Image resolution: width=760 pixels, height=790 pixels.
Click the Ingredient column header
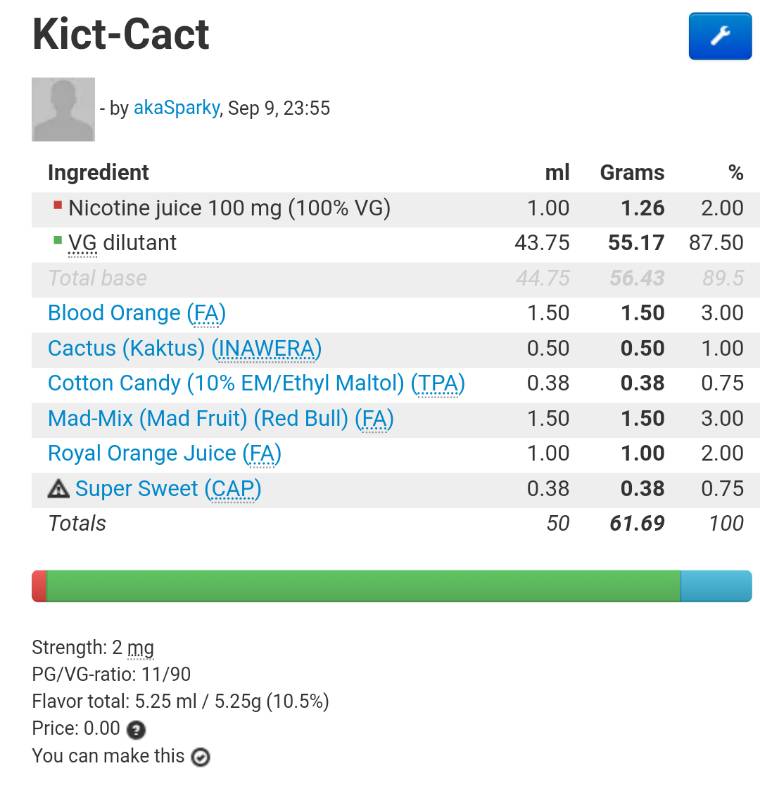(98, 172)
